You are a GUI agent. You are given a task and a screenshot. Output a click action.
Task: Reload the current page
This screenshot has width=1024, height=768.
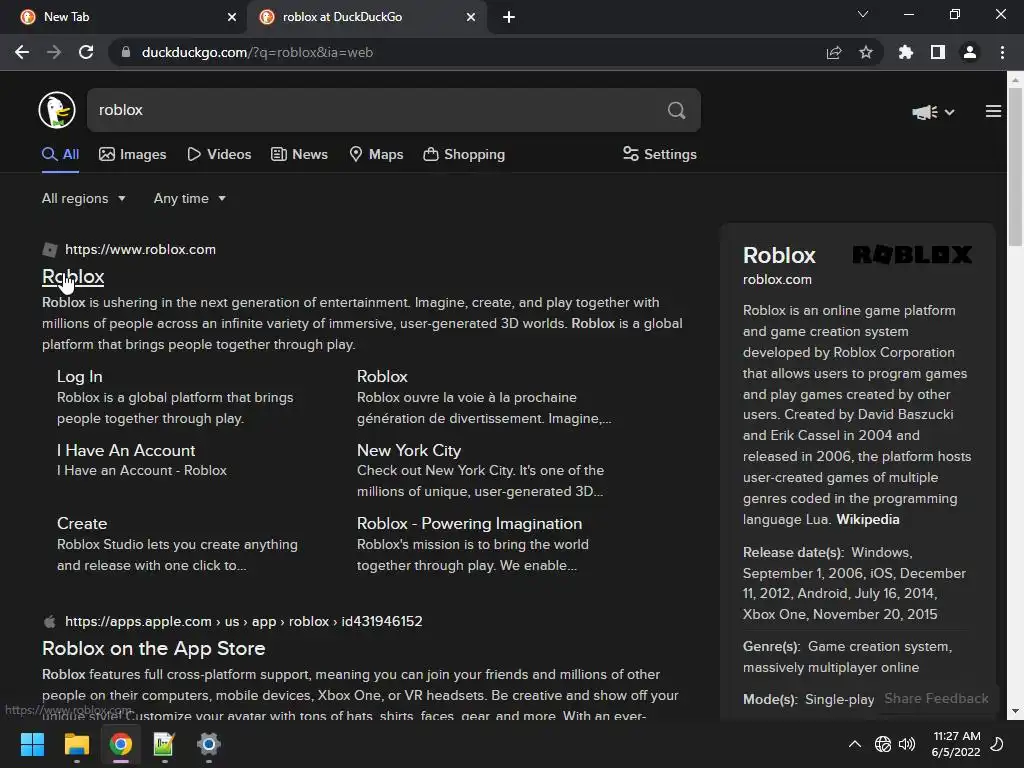[86, 52]
